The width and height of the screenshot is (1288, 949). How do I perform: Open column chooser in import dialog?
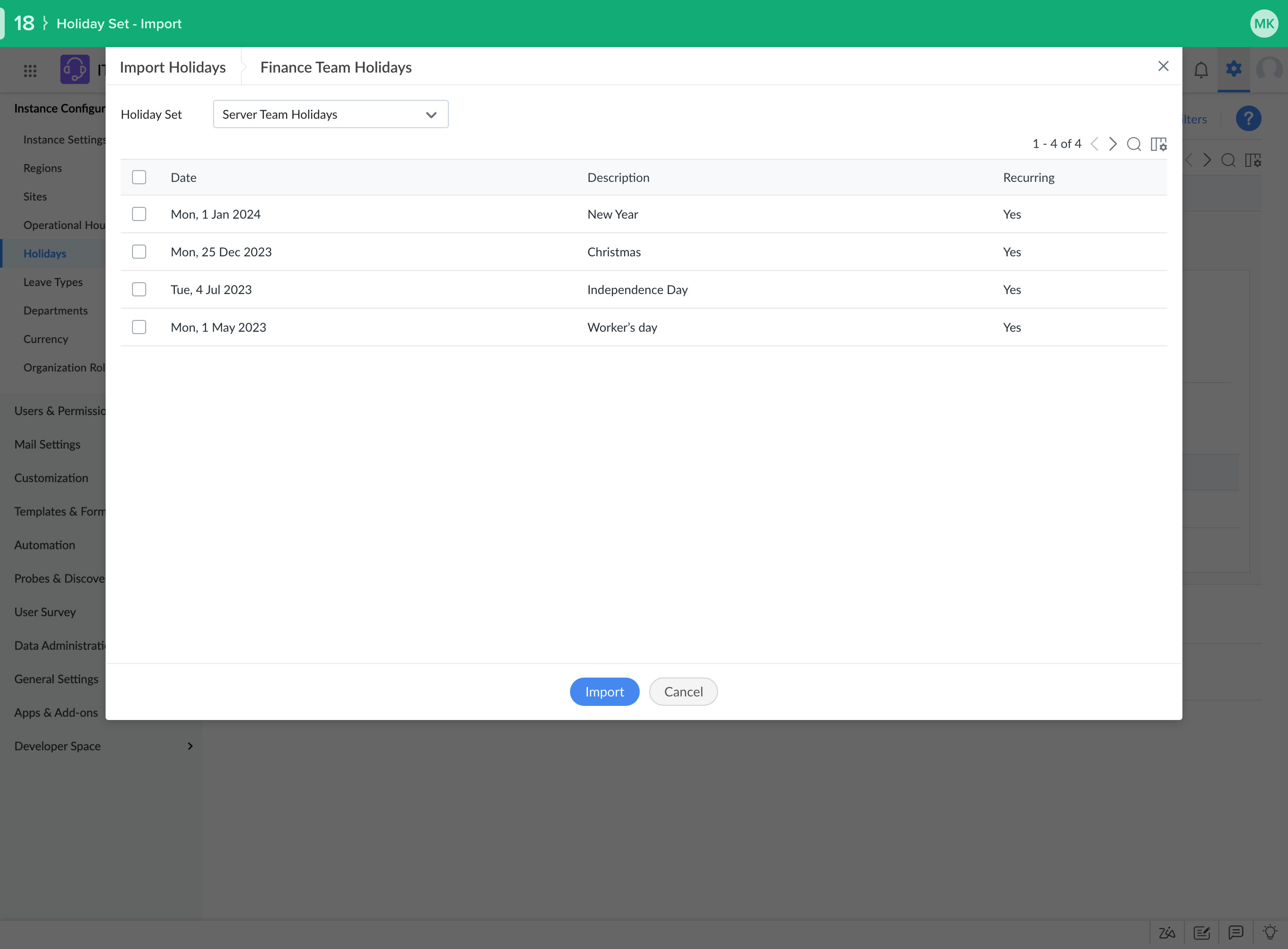[1159, 144]
